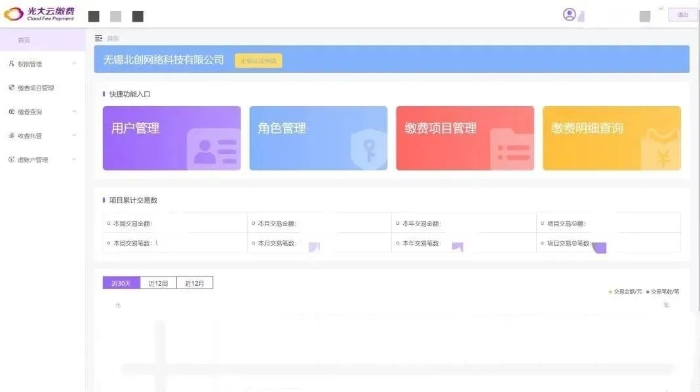Click the 快捷功能入口 section heading

point(129,94)
